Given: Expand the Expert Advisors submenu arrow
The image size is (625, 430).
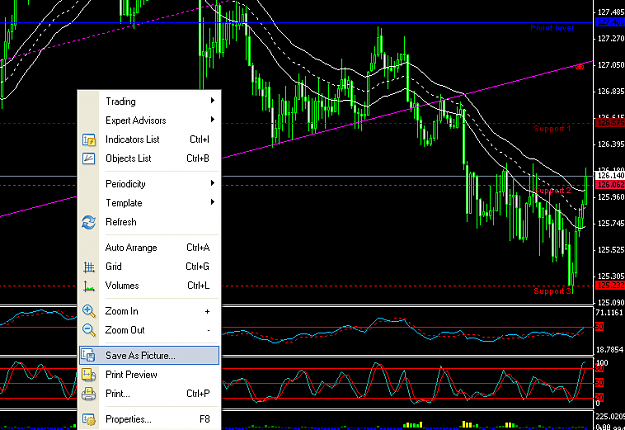Looking at the screenshot, I should coord(212,120).
